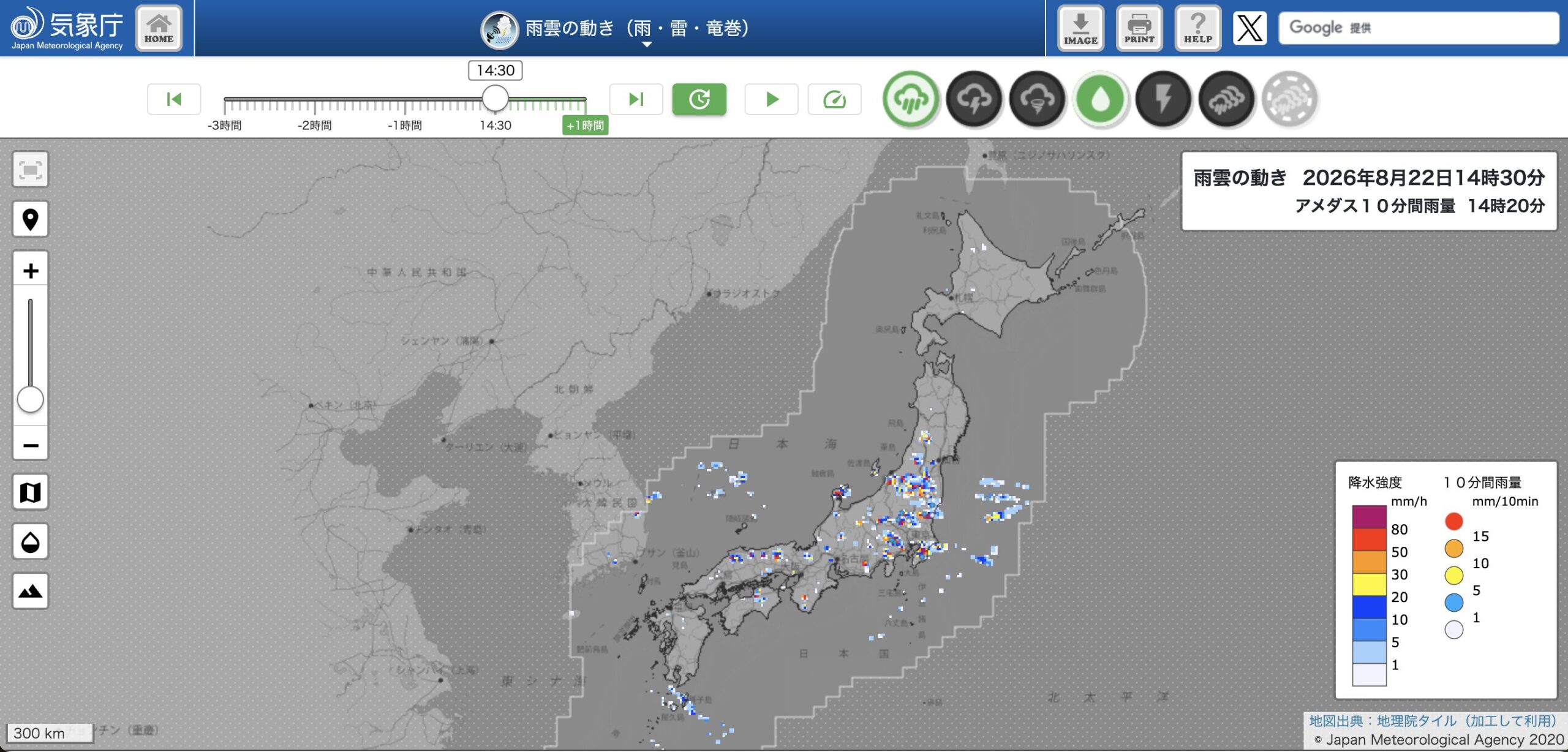The width and height of the screenshot is (1568, 752).
Task: Click the -1時間 timeline label
Action: coord(404,126)
